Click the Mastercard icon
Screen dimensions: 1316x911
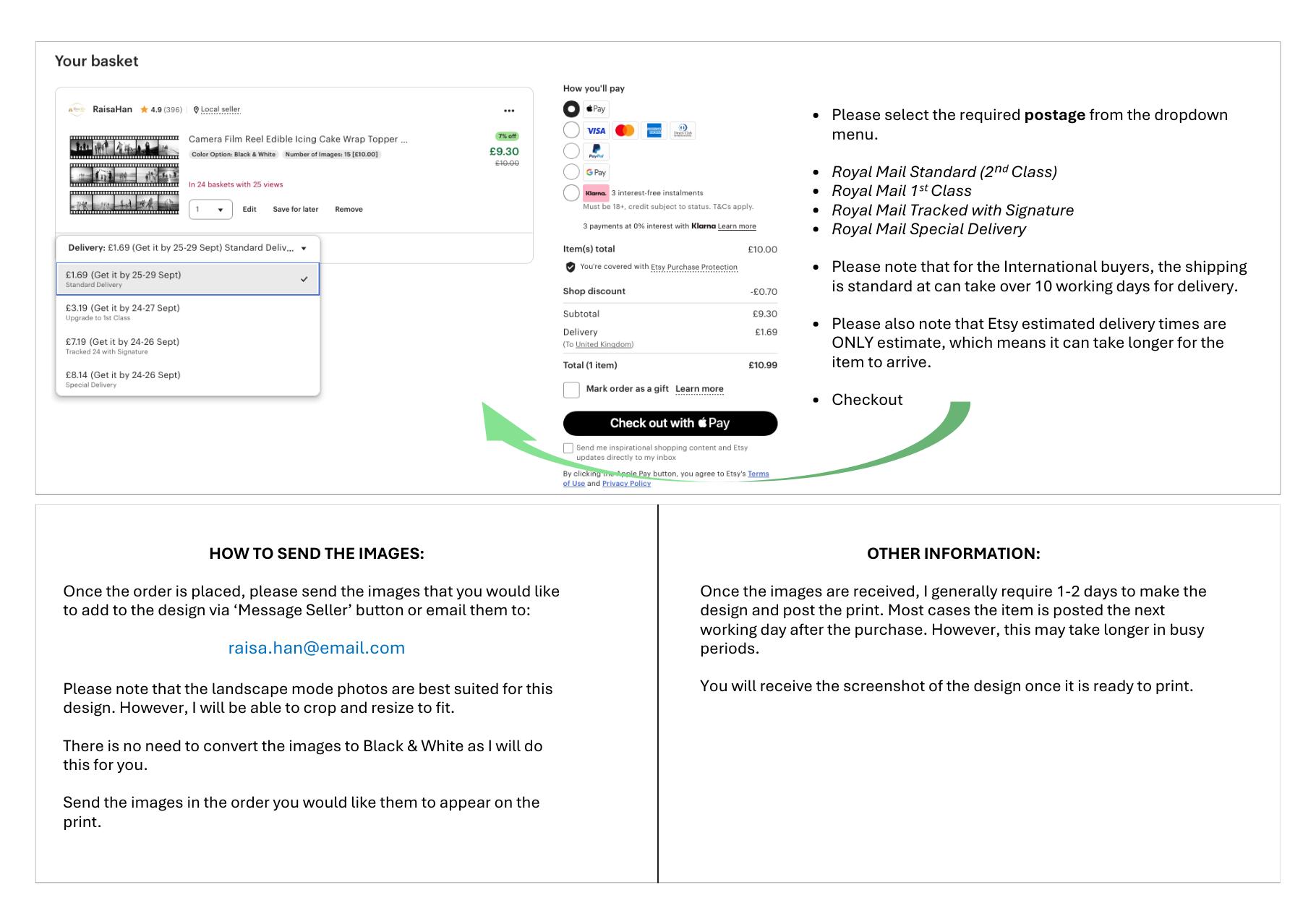click(x=625, y=131)
